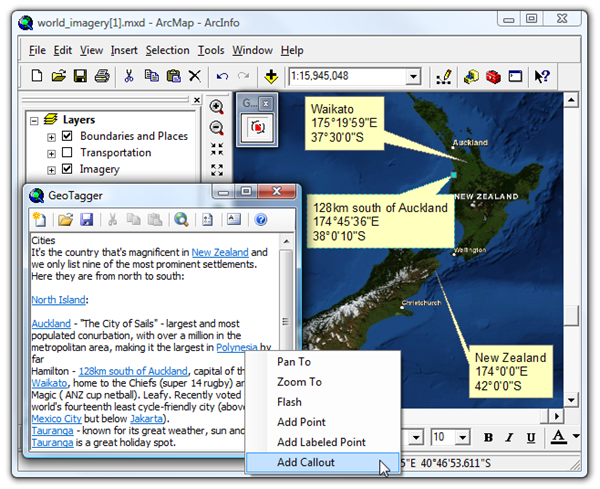The height and width of the screenshot is (489, 600).
Task: Uncheck the Boundaries and Places layer
Action: tap(67, 135)
